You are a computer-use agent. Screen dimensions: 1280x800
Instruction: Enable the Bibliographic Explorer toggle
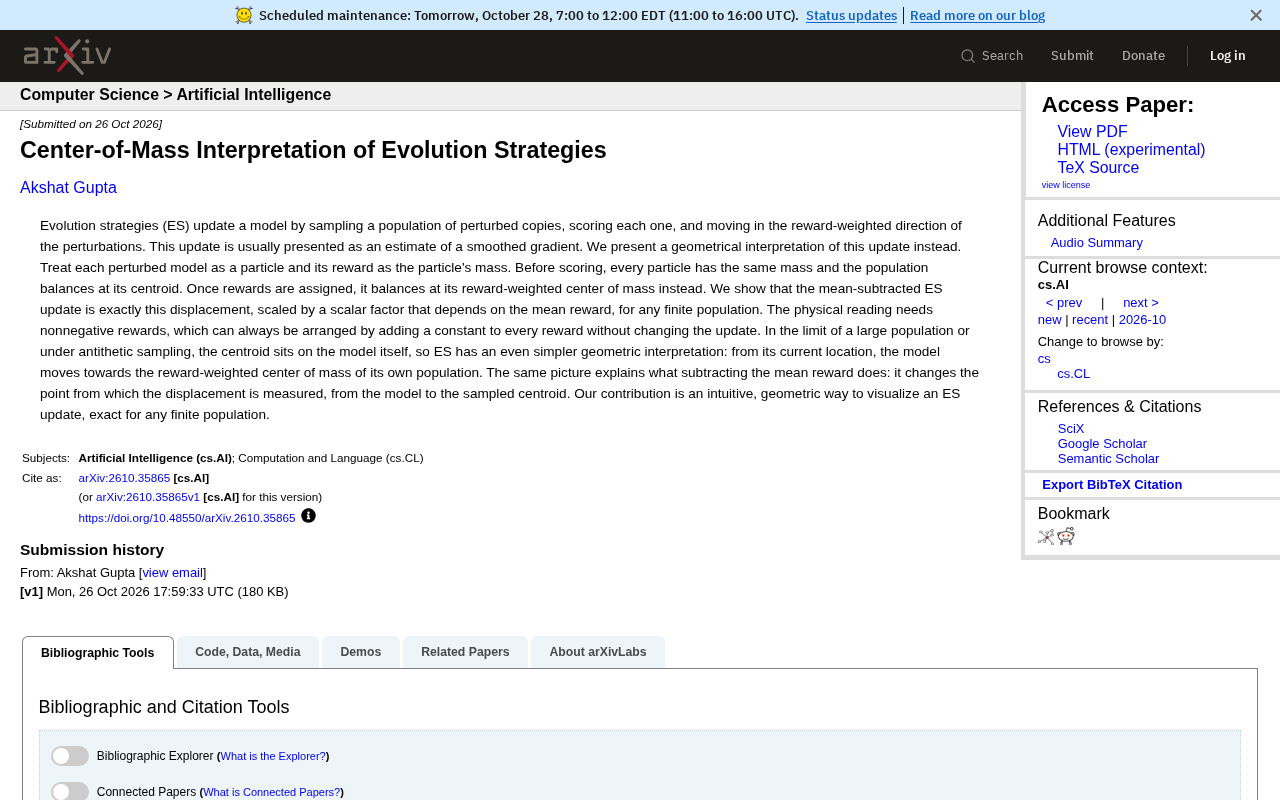pyautogui.click(x=70, y=756)
